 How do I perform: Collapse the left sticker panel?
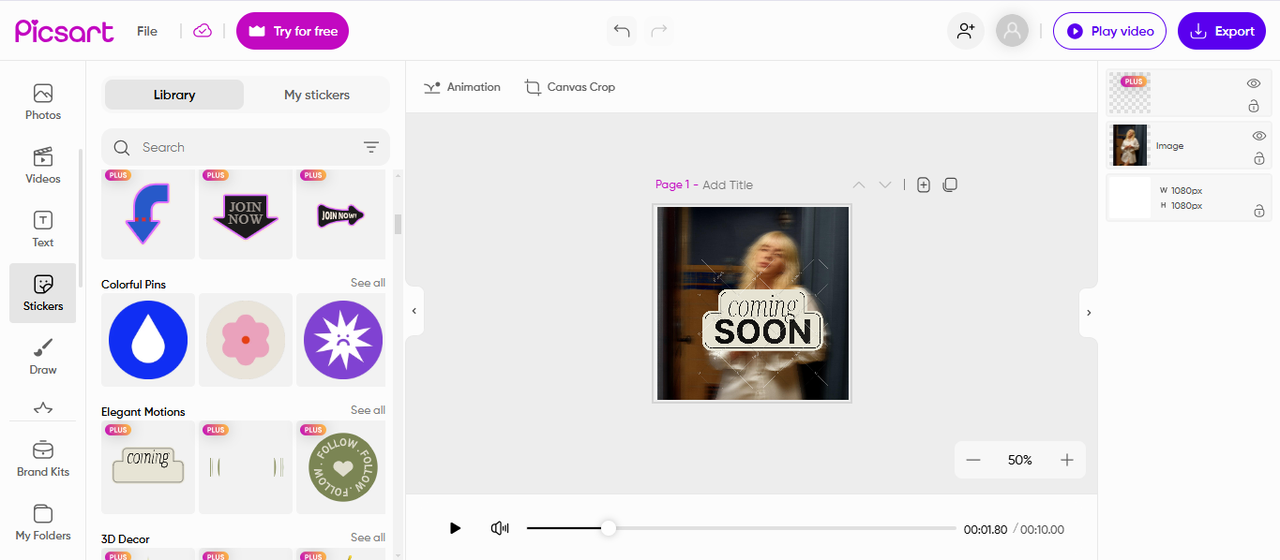tap(414, 311)
